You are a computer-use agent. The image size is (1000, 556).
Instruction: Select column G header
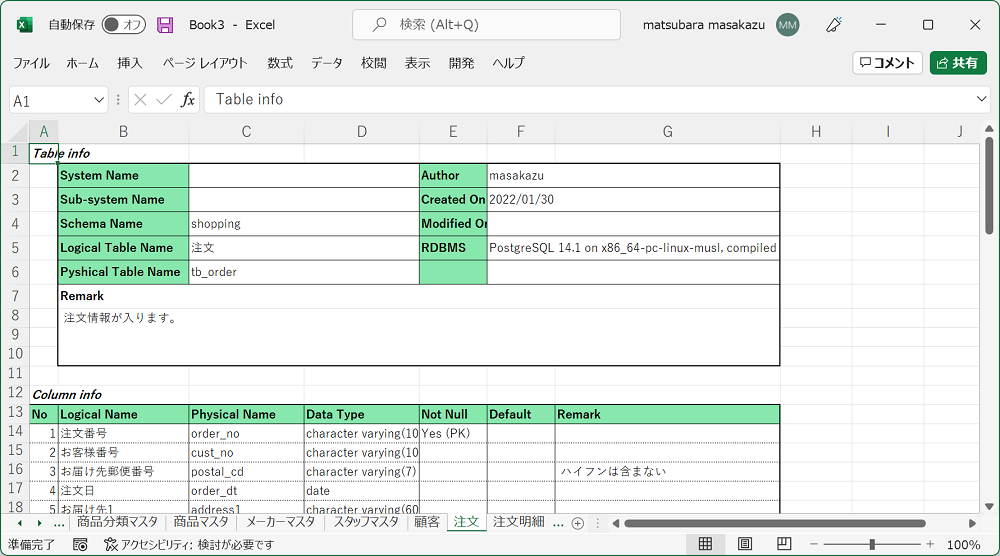(667, 131)
